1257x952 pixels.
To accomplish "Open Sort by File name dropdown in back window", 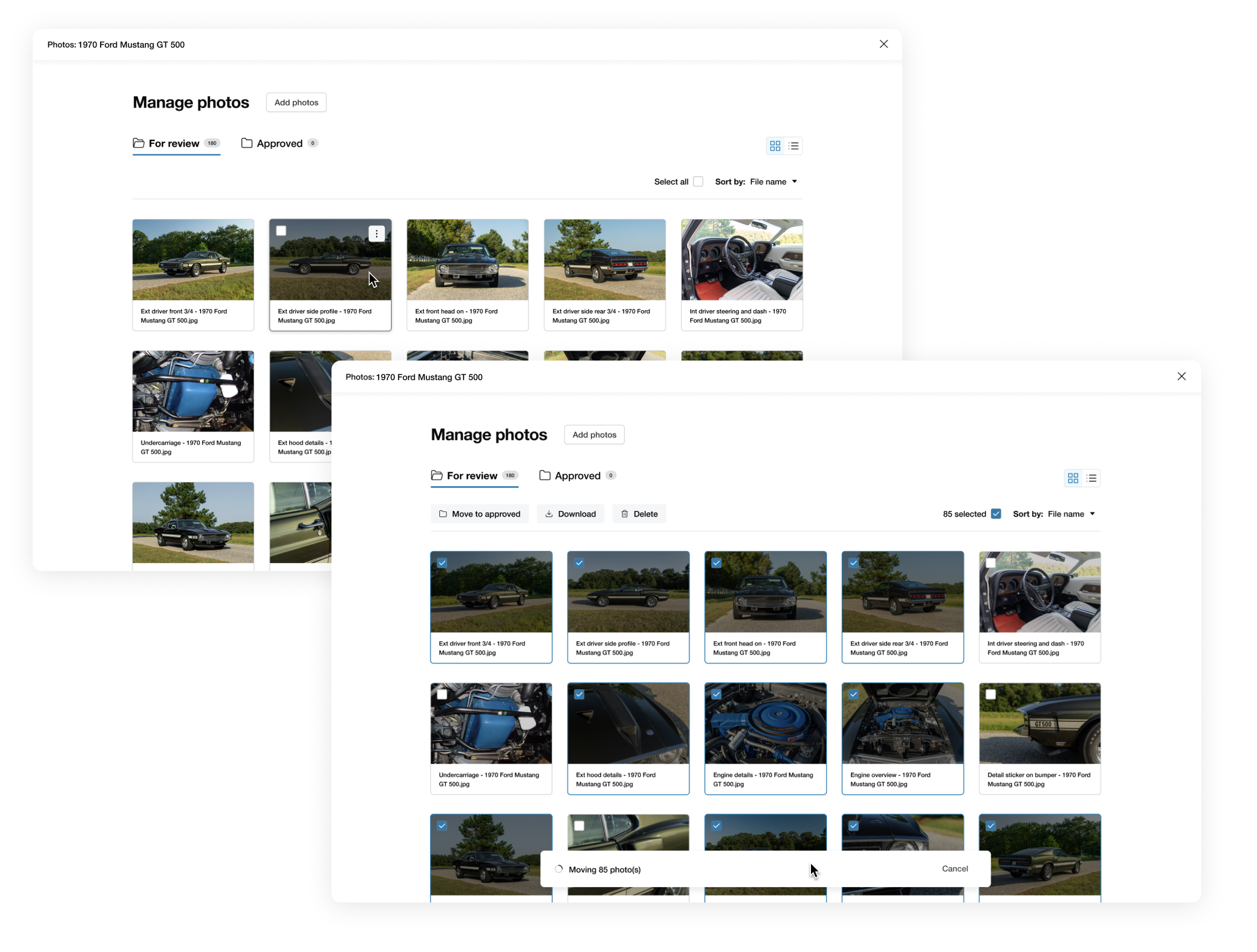I will 773,182.
